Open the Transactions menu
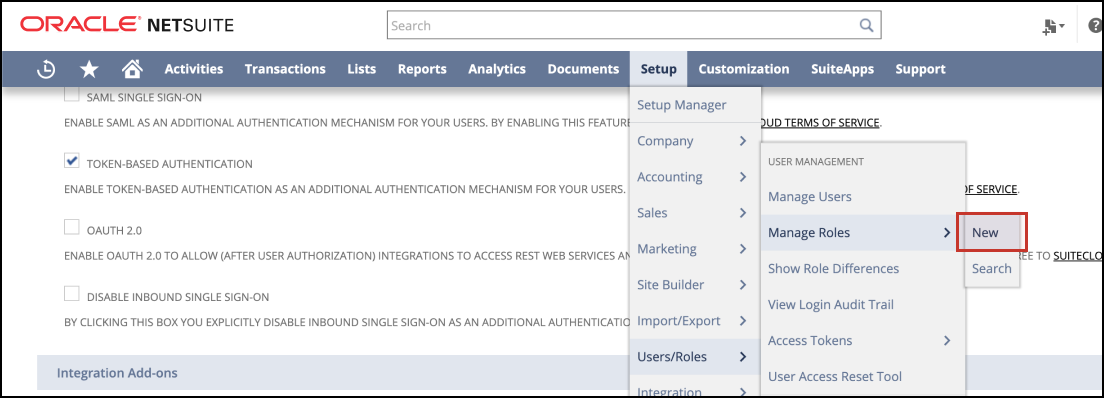This screenshot has width=1104, height=398. point(285,69)
